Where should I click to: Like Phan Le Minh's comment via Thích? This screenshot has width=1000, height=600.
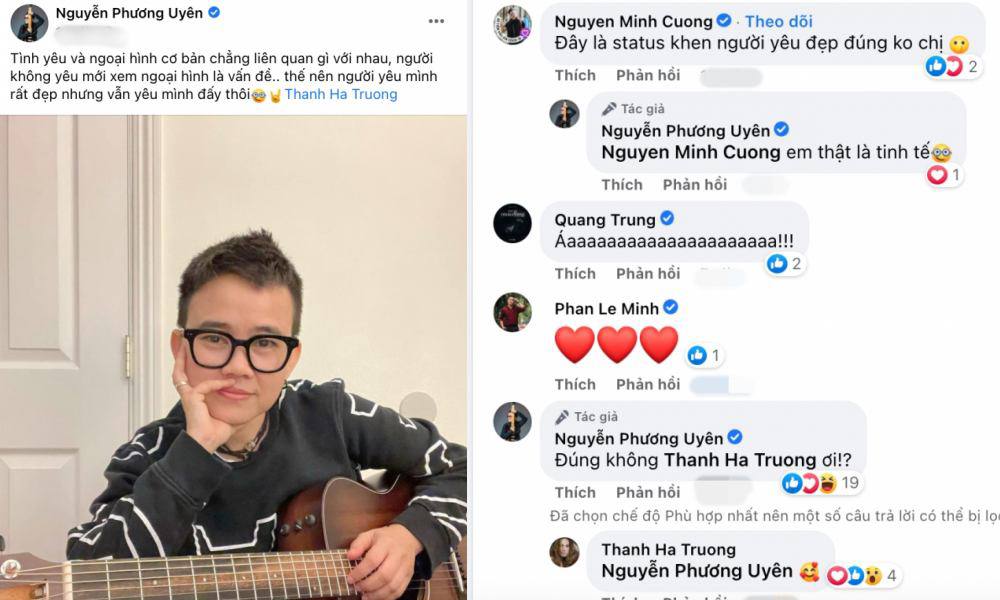(575, 382)
